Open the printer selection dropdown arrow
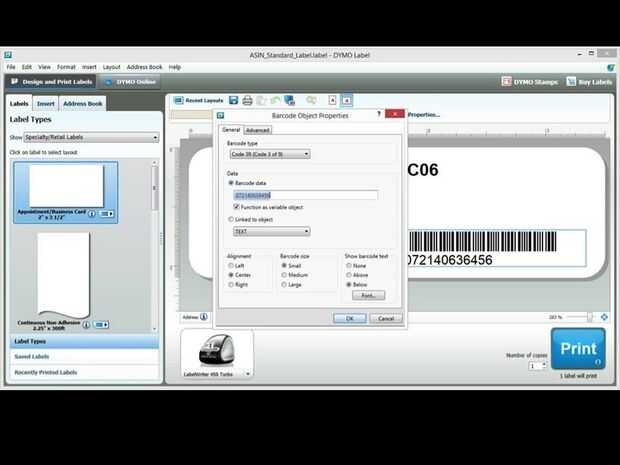Viewport: 620px width, 465px height. click(248, 374)
